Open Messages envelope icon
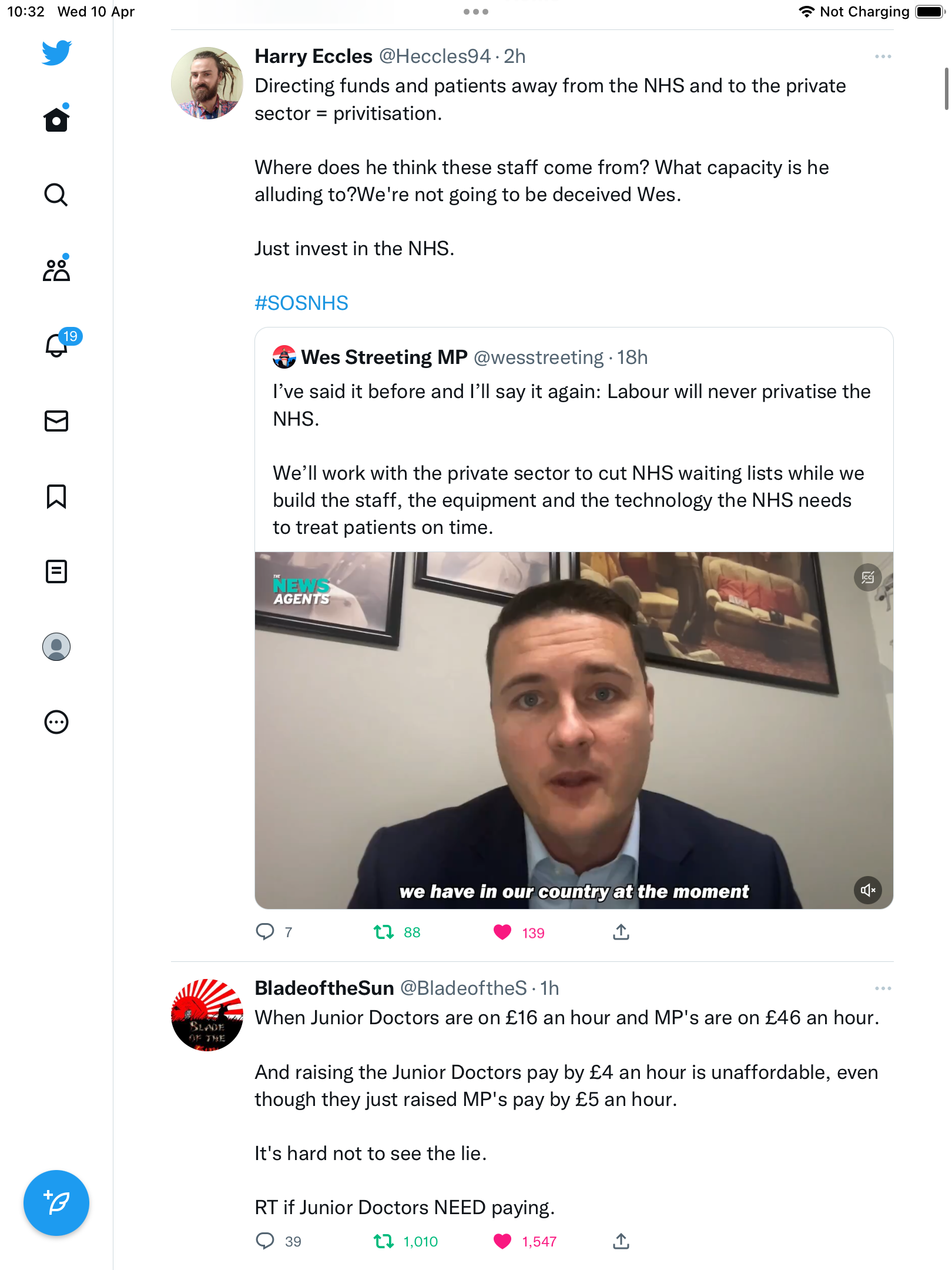This screenshot has height=1270, width=952. pos(56,421)
